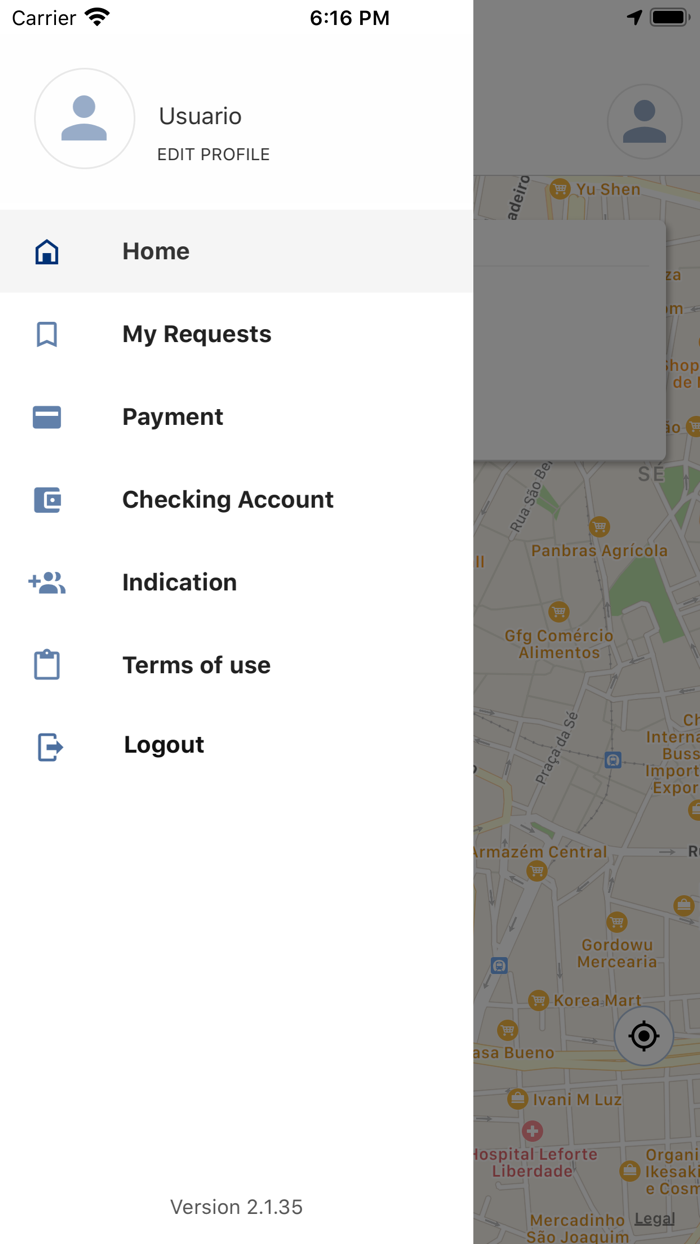This screenshot has width=700, height=1244.
Task: Open My Requests menu entry
Action: pos(236,334)
